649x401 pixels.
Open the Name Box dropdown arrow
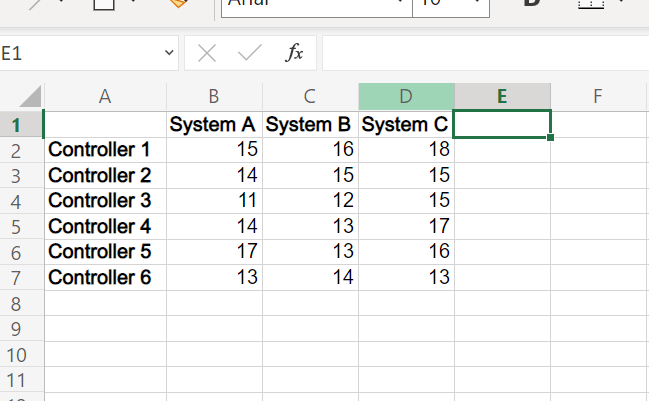tap(169, 53)
